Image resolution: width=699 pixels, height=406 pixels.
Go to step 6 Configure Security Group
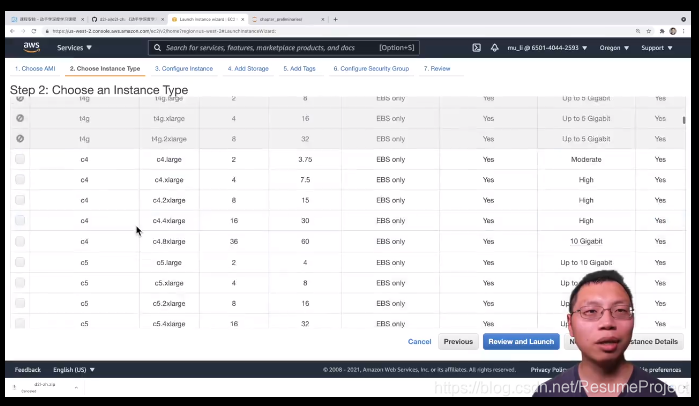pos(371,69)
